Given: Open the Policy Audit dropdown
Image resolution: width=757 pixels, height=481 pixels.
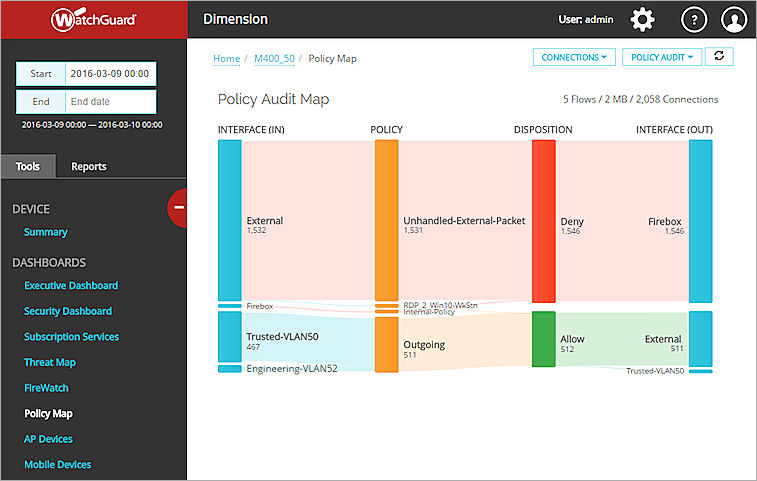Looking at the screenshot, I should coord(661,57).
